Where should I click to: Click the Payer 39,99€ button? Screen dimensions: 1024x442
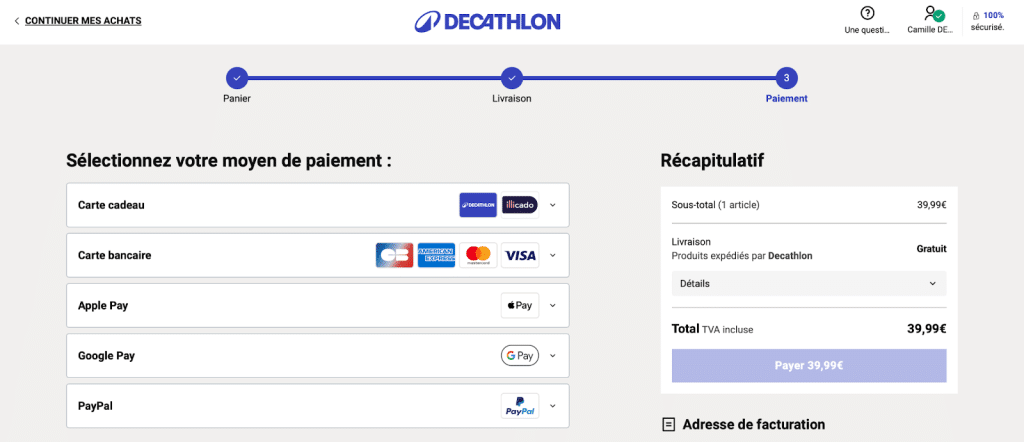click(x=808, y=365)
